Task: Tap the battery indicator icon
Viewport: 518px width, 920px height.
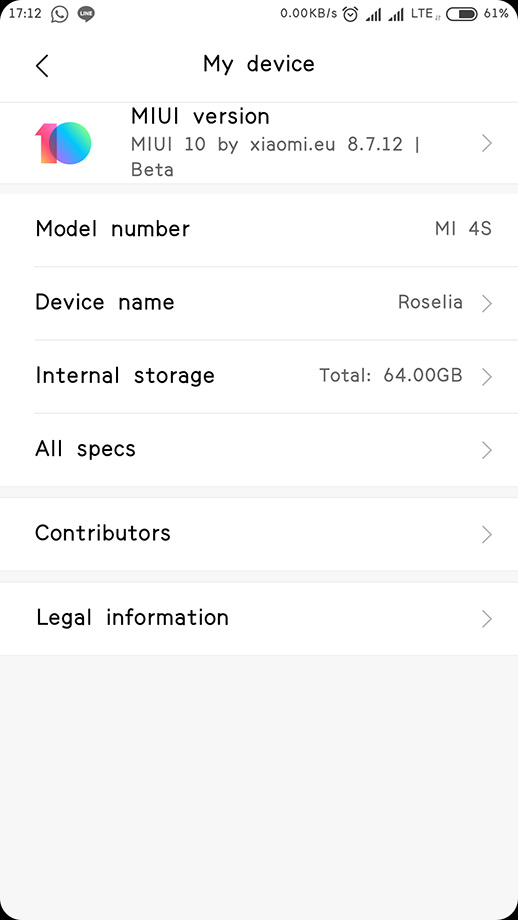Action: [462, 14]
